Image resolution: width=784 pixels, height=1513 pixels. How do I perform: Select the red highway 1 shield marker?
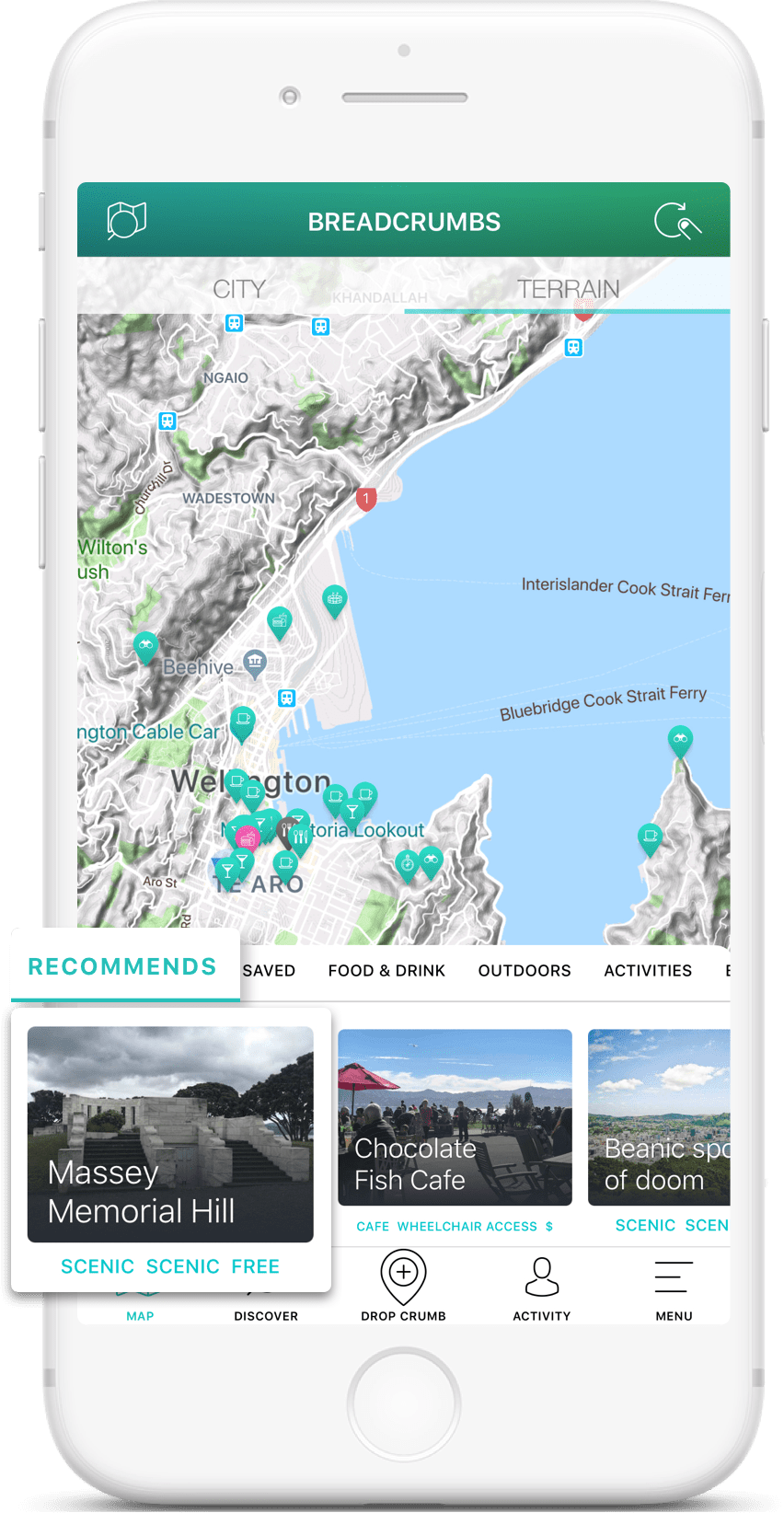coord(366,500)
